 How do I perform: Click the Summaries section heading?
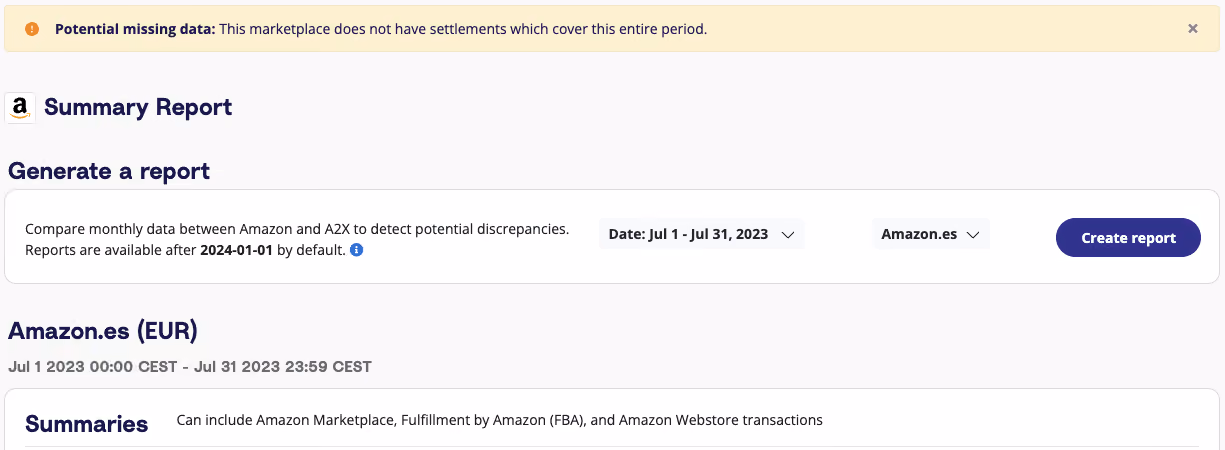pos(87,424)
